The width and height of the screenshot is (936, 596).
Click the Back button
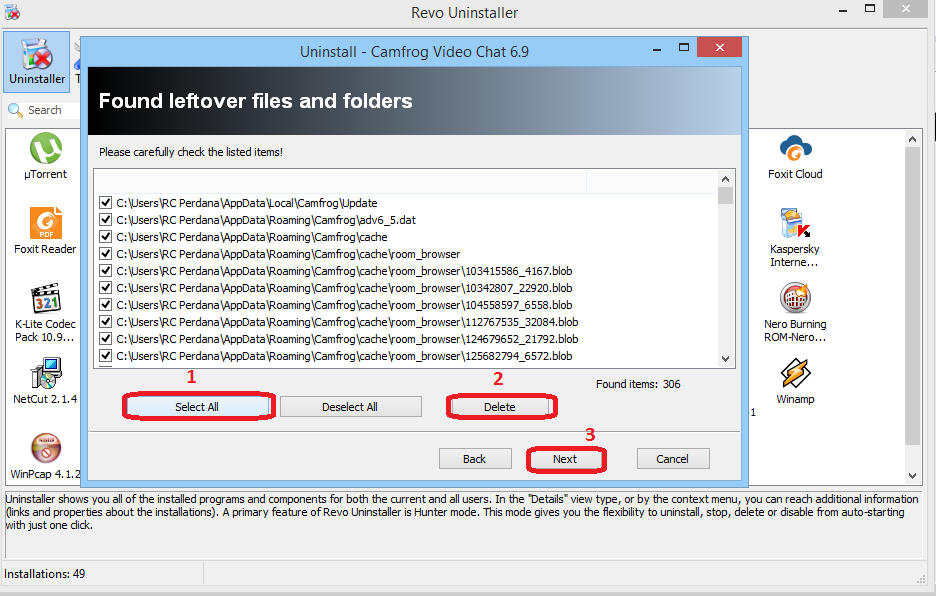[x=475, y=459]
